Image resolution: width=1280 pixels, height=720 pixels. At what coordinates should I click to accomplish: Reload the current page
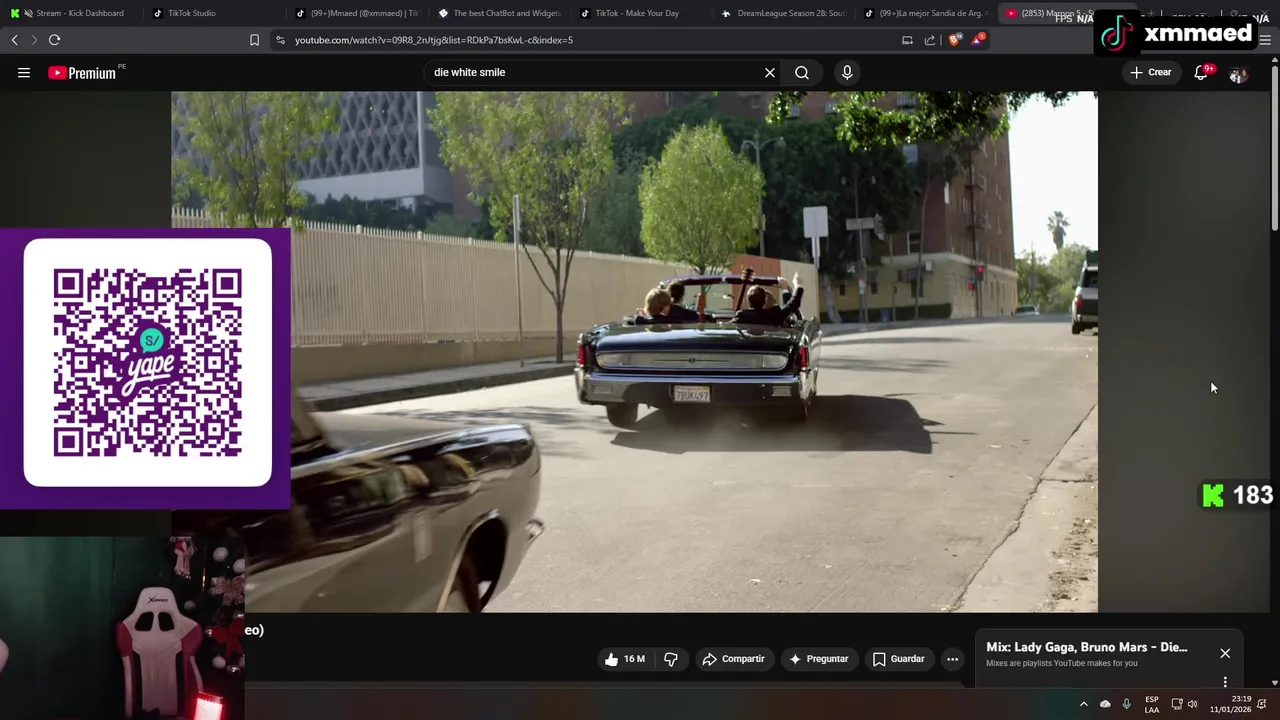(55, 40)
